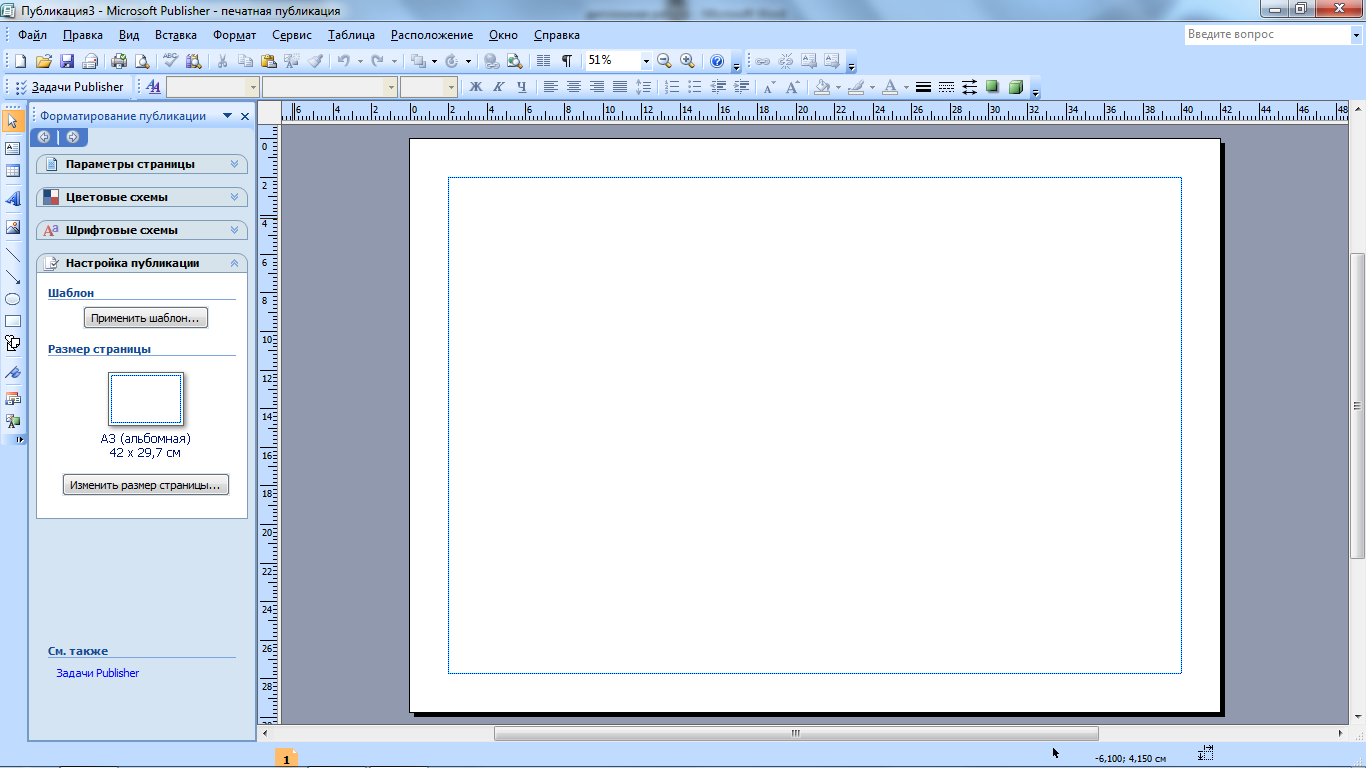The width and height of the screenshot is (1366, 768).
Task: Toggle special characters pilcrow display
Action: point(567,61)
